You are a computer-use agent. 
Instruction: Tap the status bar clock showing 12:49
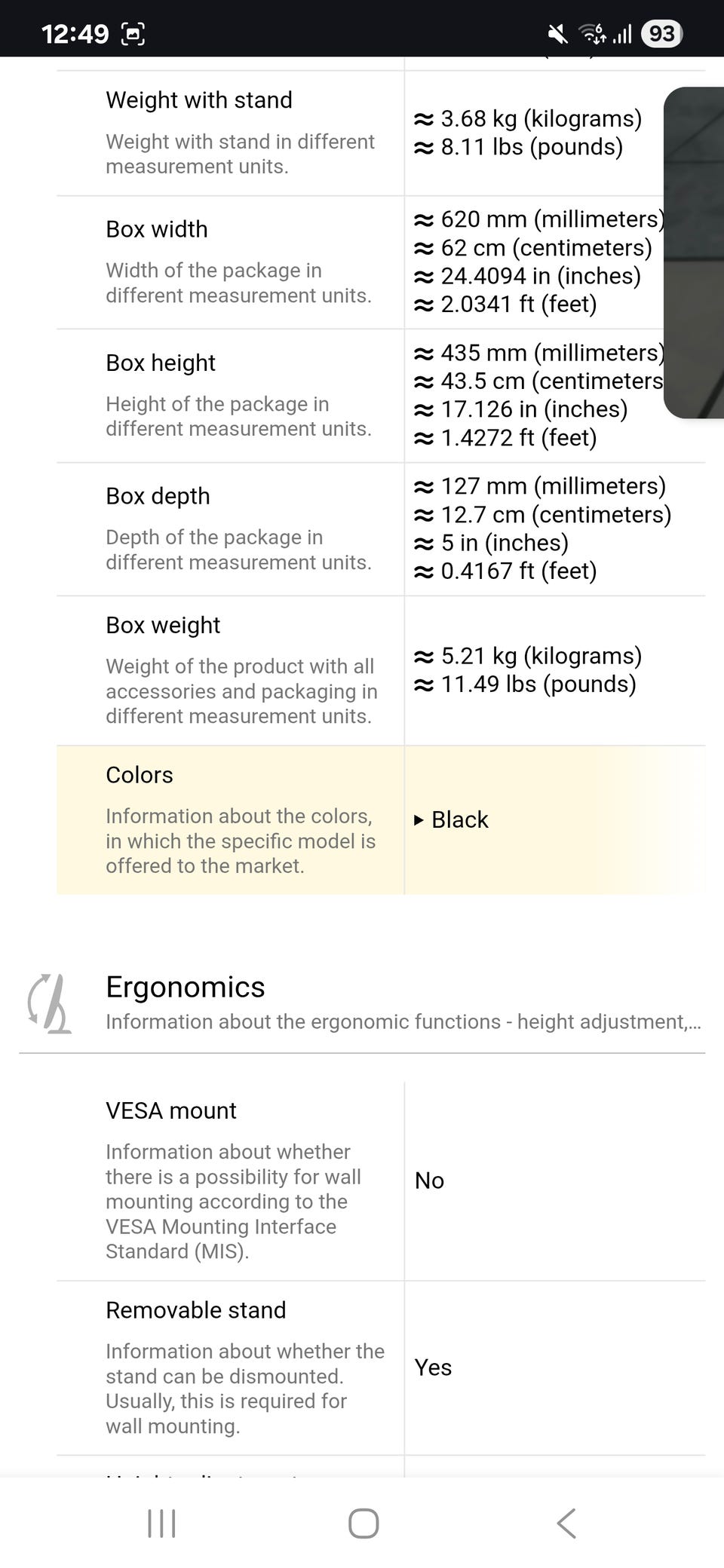tap(75, 34)
